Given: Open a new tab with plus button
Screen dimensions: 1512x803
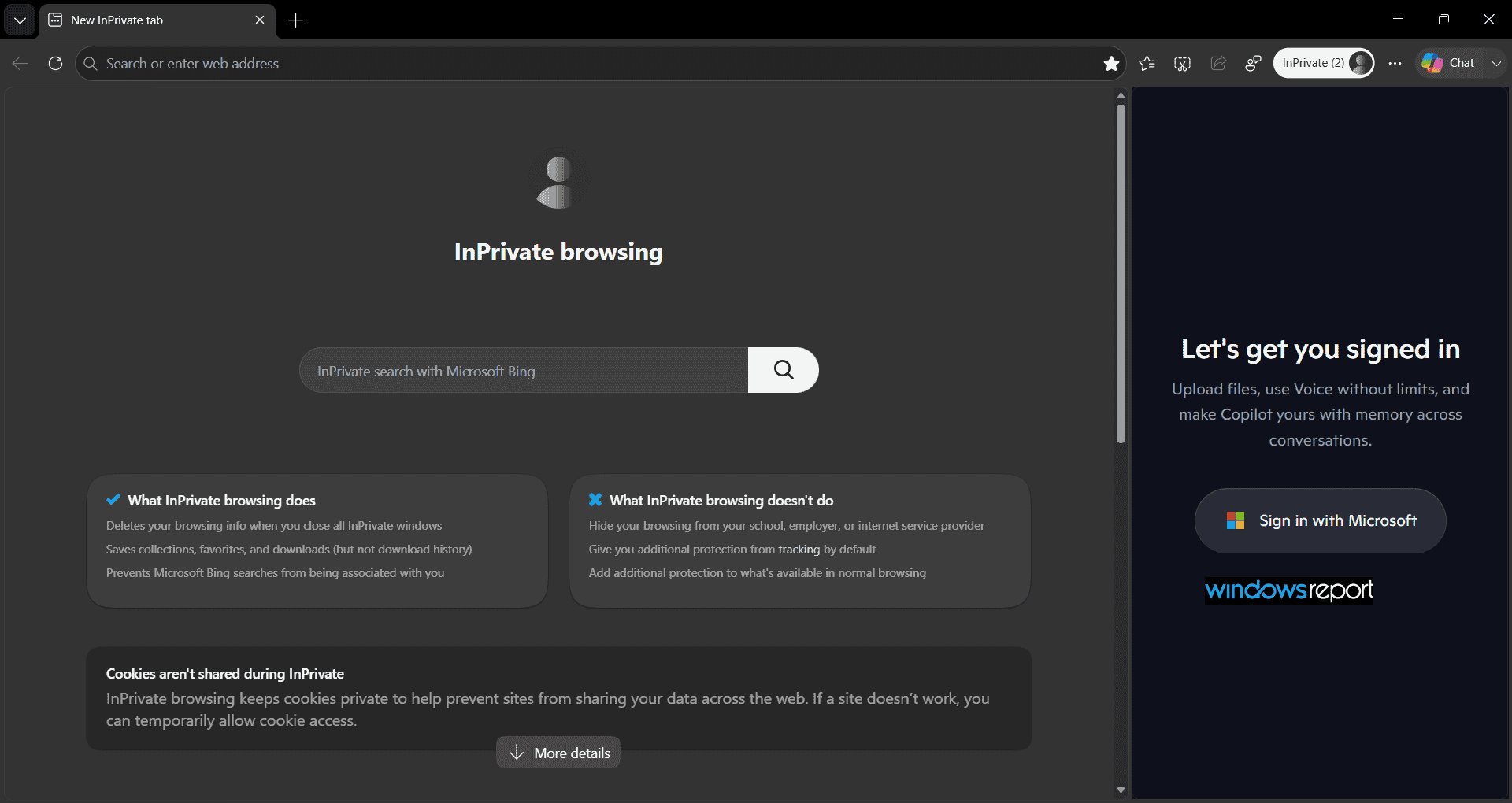Looking at the screenshot, I should pyautogui.click(x=296, y=20).
